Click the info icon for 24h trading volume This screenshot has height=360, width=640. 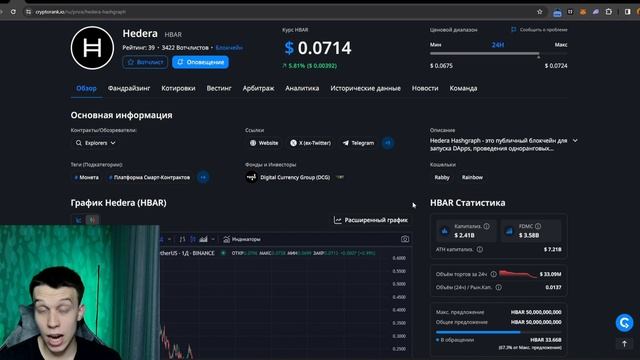point(493,274)
